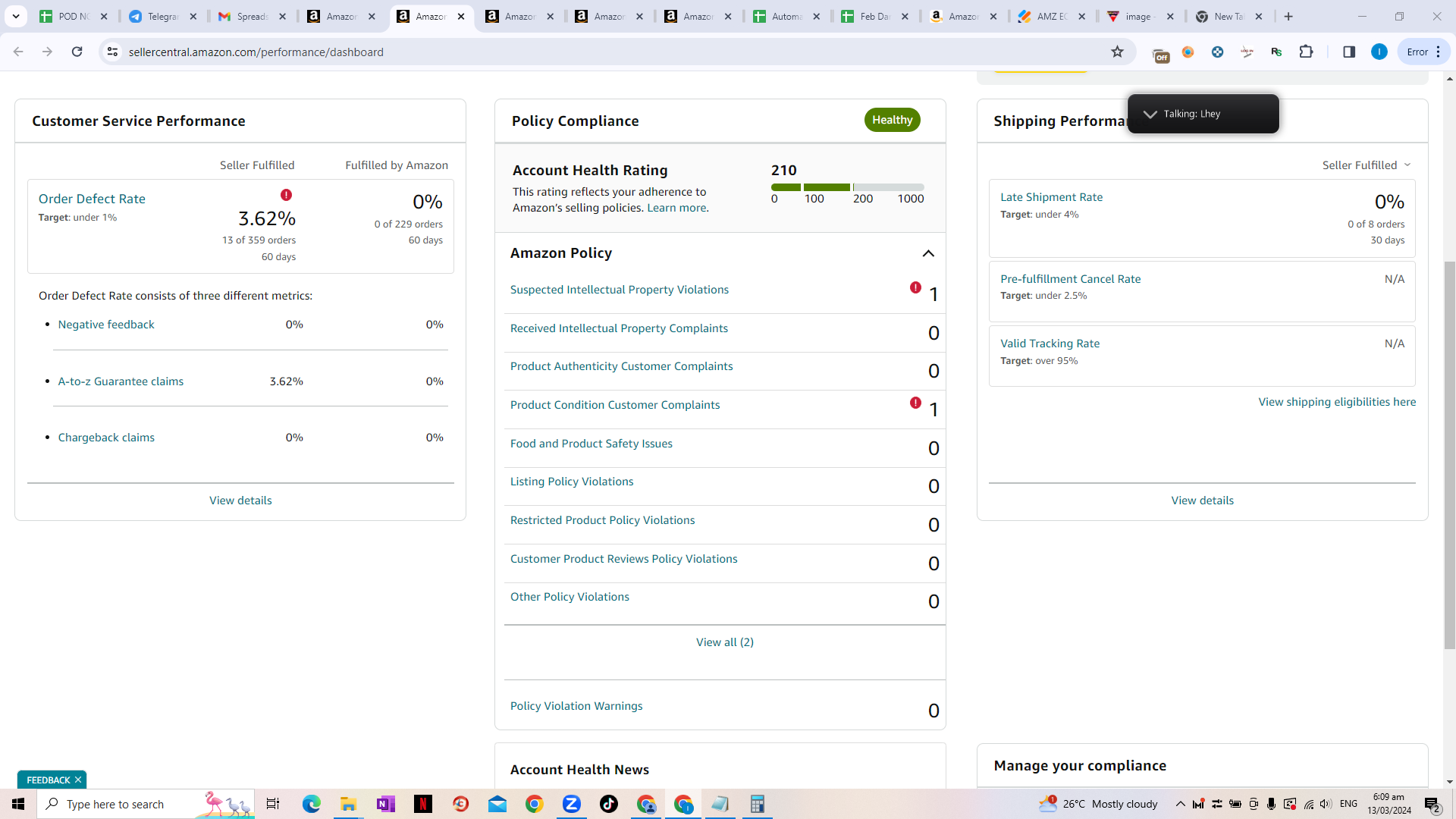Show hidden system tray icons
The image size is (1456, 819).
[1181, 804]
